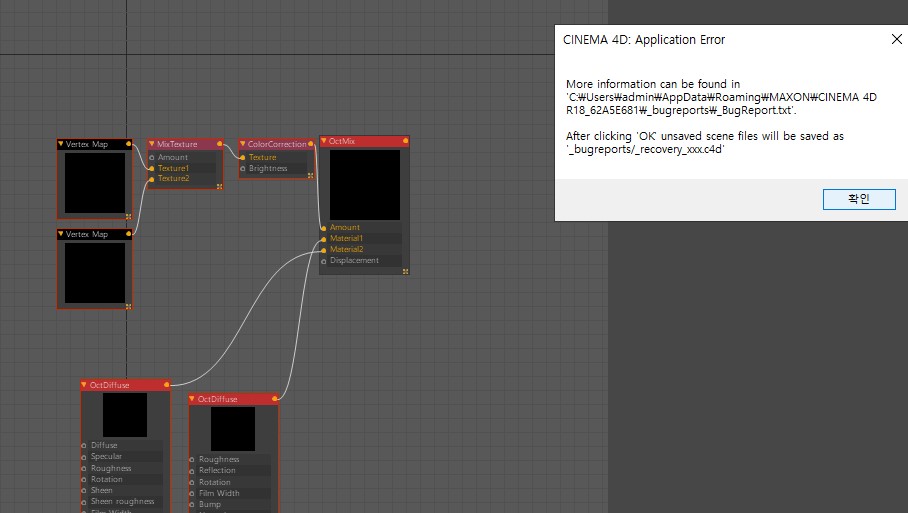Select preview thumbnail of OctDiffuse with Reflection
Screen dimensions: 908x513
[233, 429]
